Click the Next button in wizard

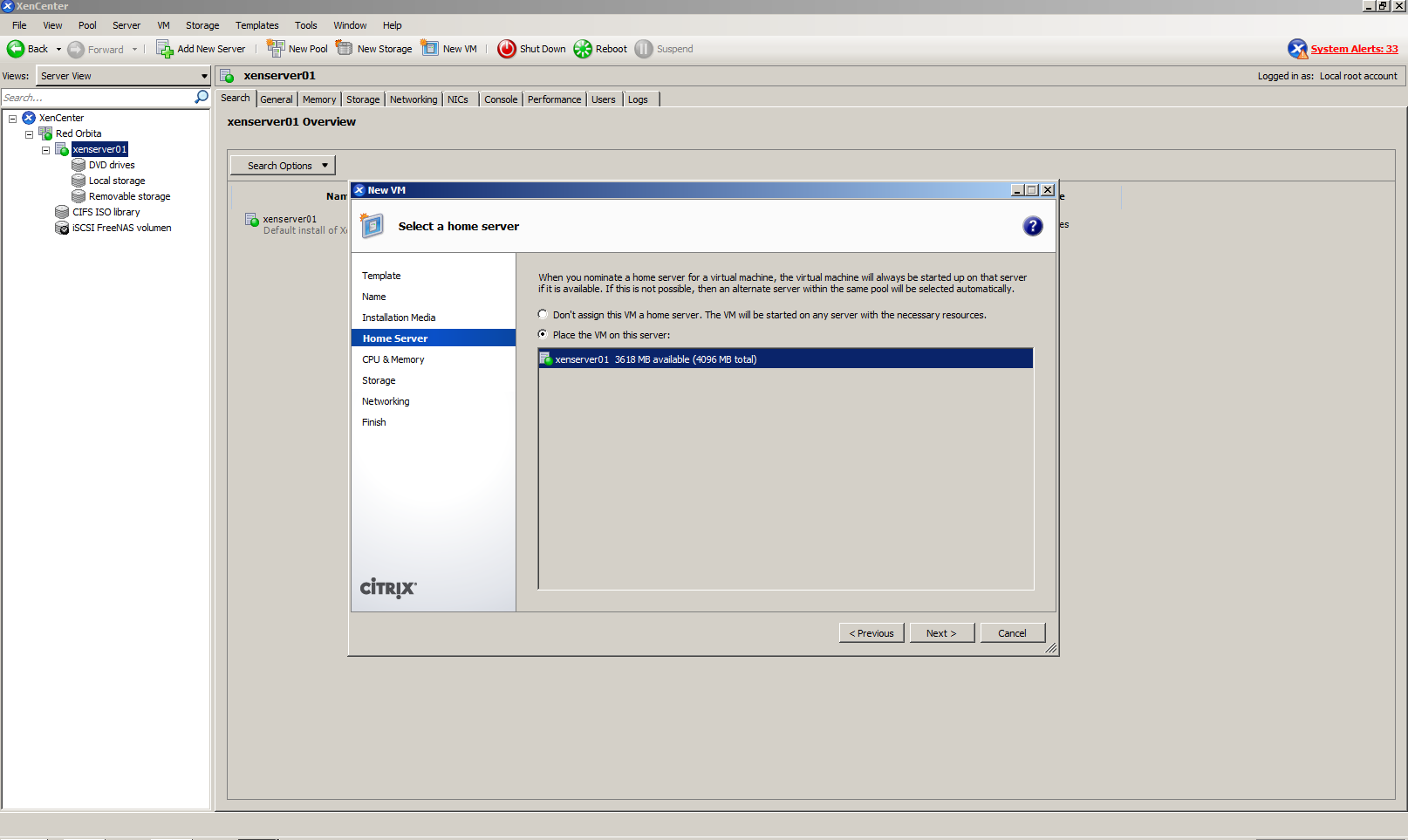click(x=941, y=633)
